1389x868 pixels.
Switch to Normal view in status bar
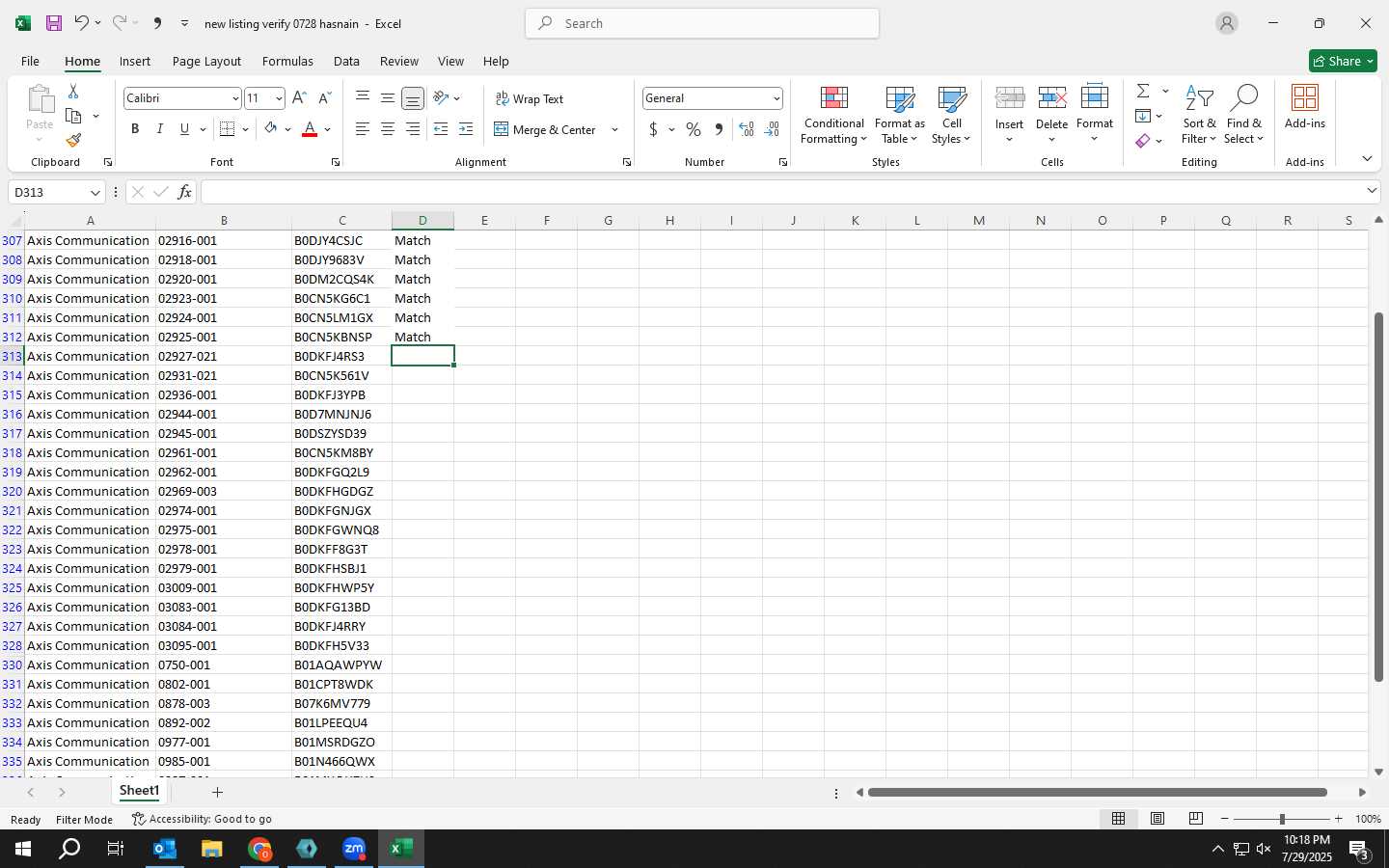[1119, 819]
